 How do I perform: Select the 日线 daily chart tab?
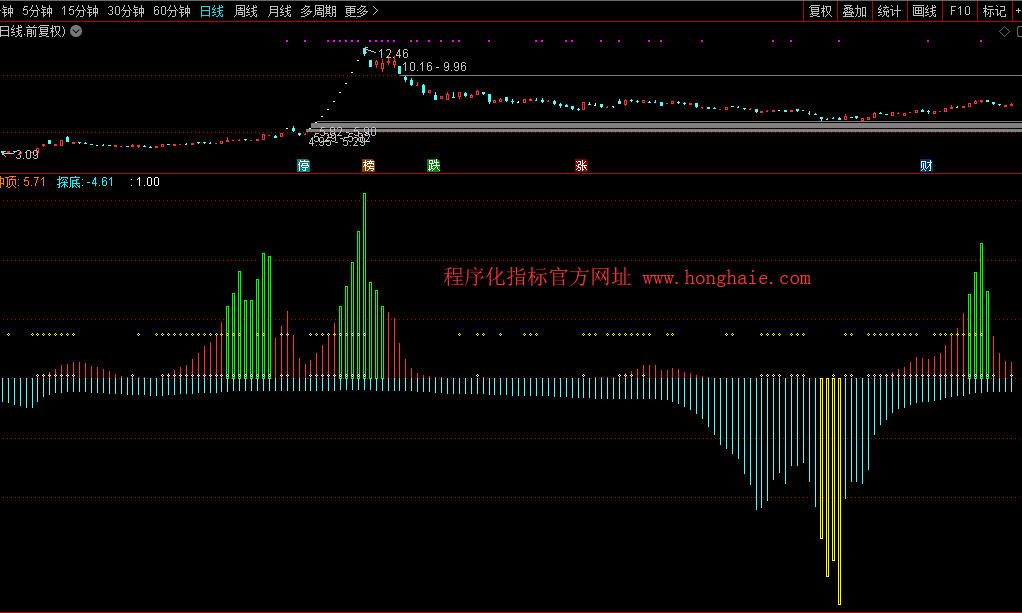(x=212, y=11)
